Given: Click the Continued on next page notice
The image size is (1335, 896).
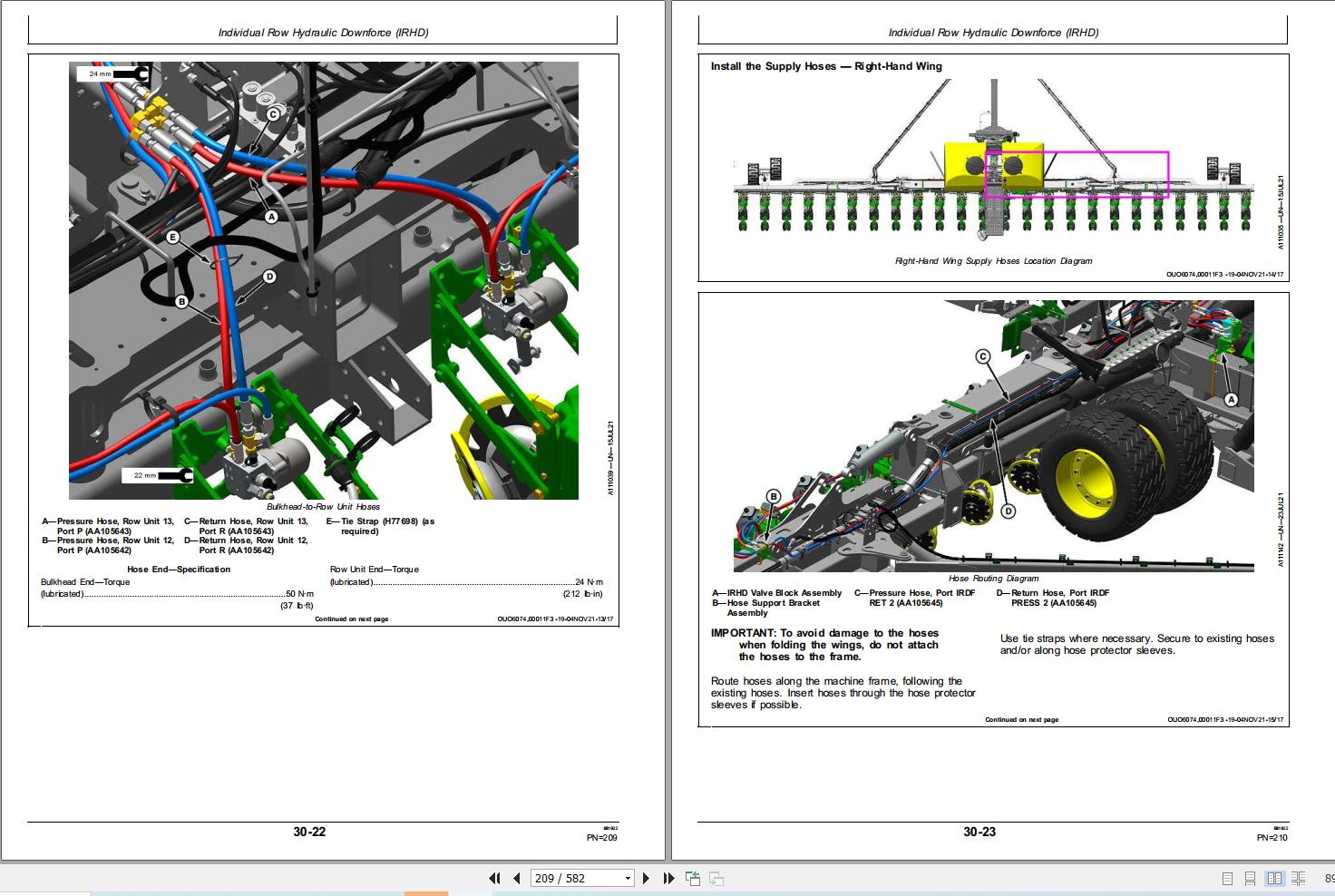Looking at the screenshot, I should point(352,618).
